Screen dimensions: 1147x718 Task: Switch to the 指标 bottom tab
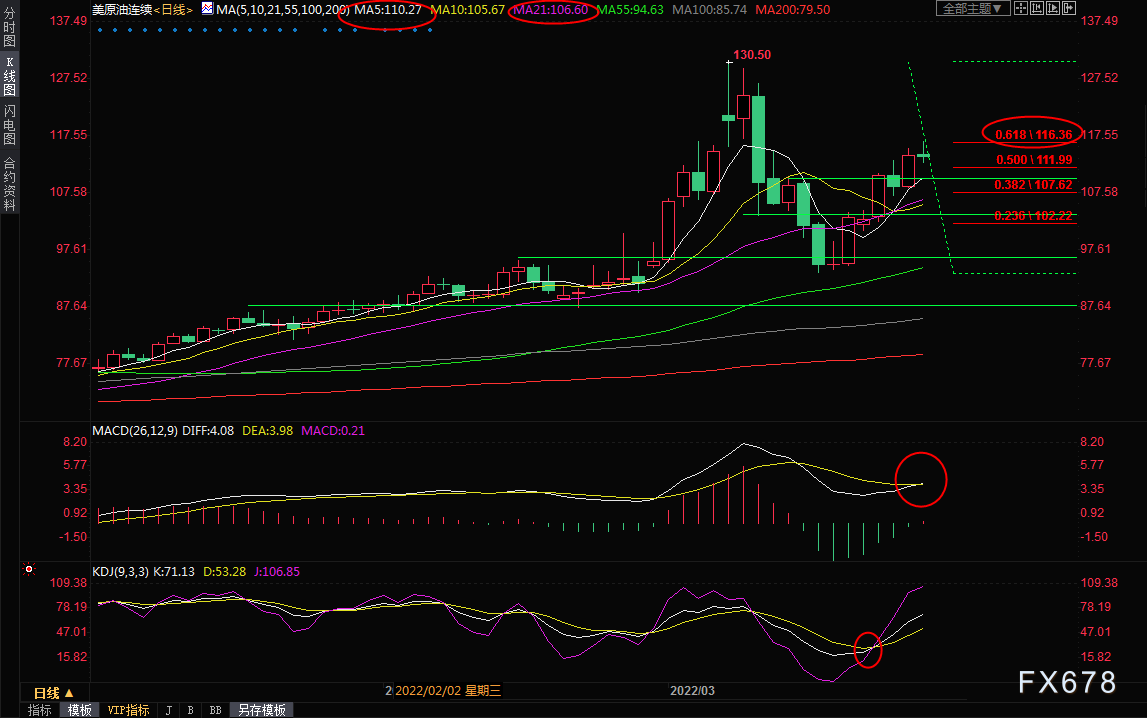tap(40, 710)
